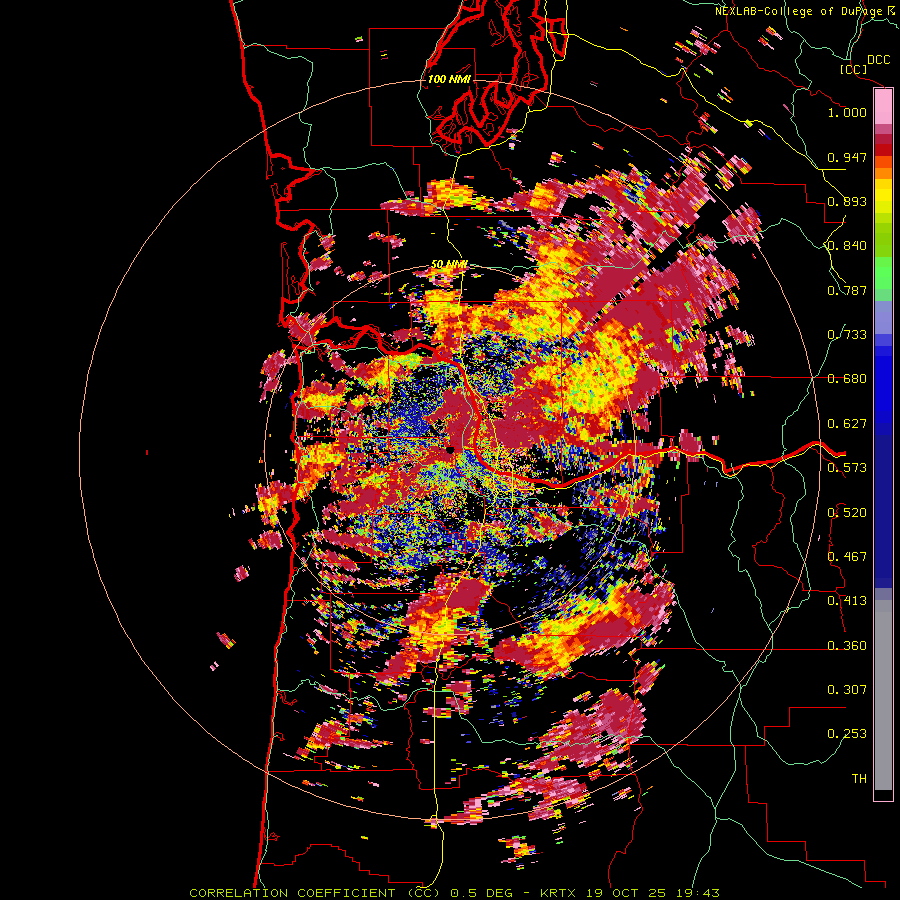The height and width of the screenshot is (900, 900).
Task: Click the 0.573 scale value
Action: coord(847,468)
